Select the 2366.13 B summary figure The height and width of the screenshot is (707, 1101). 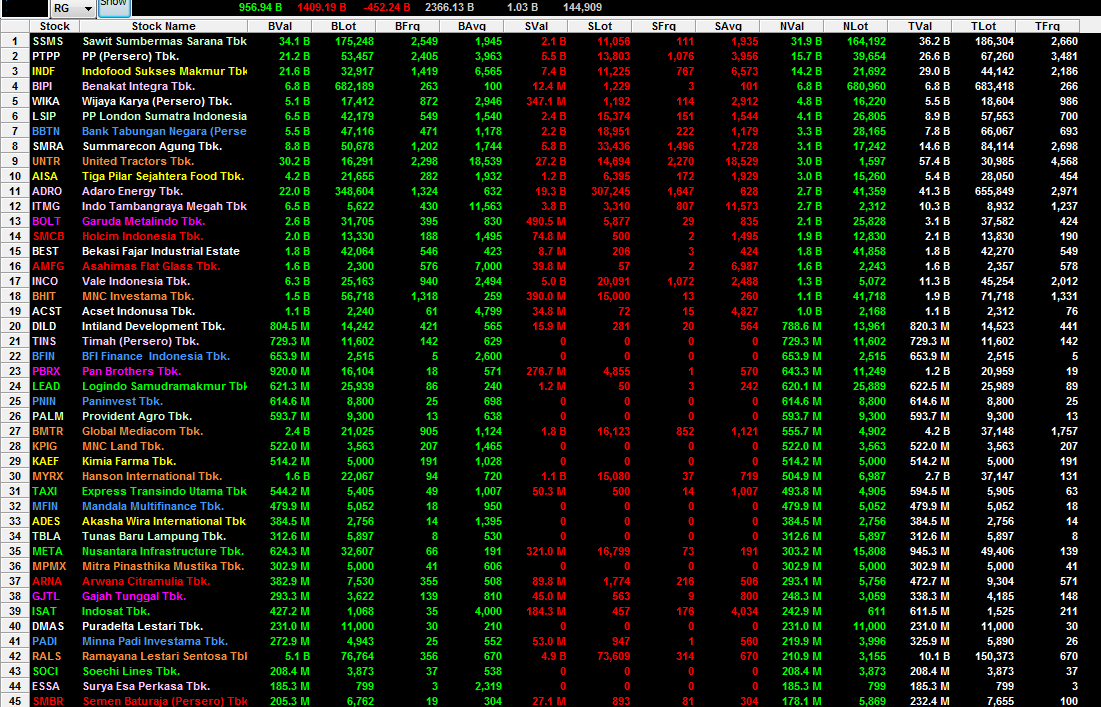coord(449,7)
